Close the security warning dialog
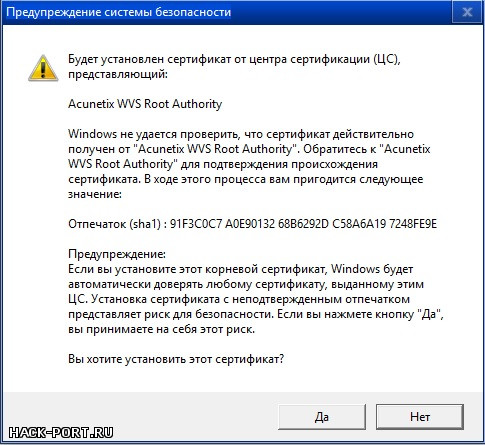The width and height of the screenshot is (485, 445). [467, 12]
